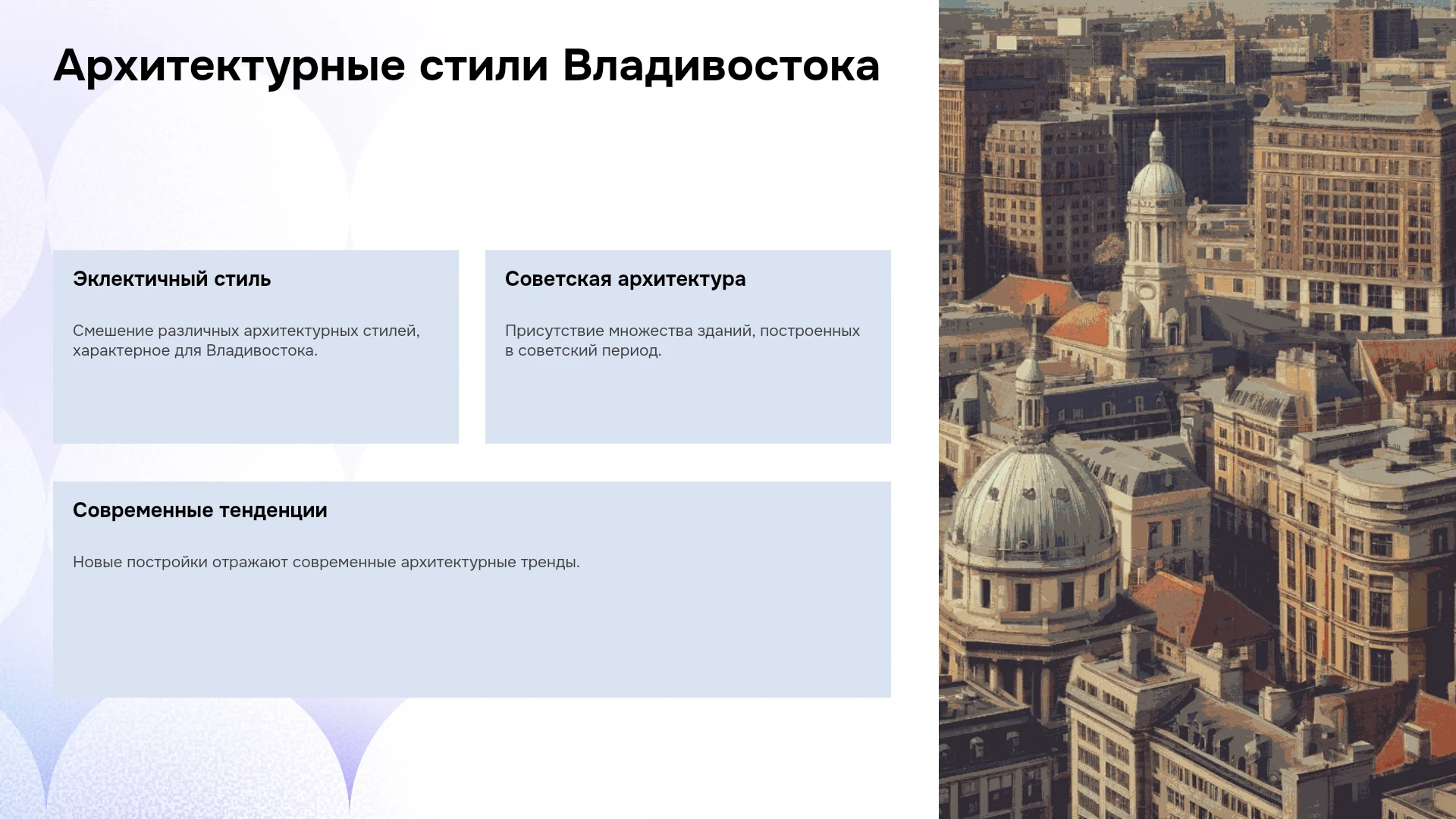
Task: Click the city architecture photo
Action: tap(1197, 409)
